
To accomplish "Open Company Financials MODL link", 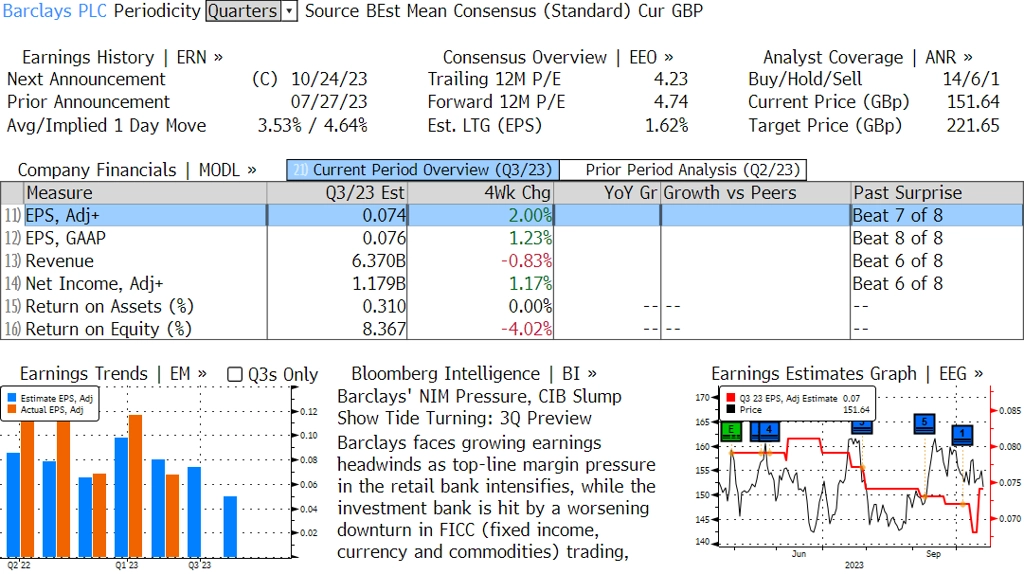I will 136,170.
